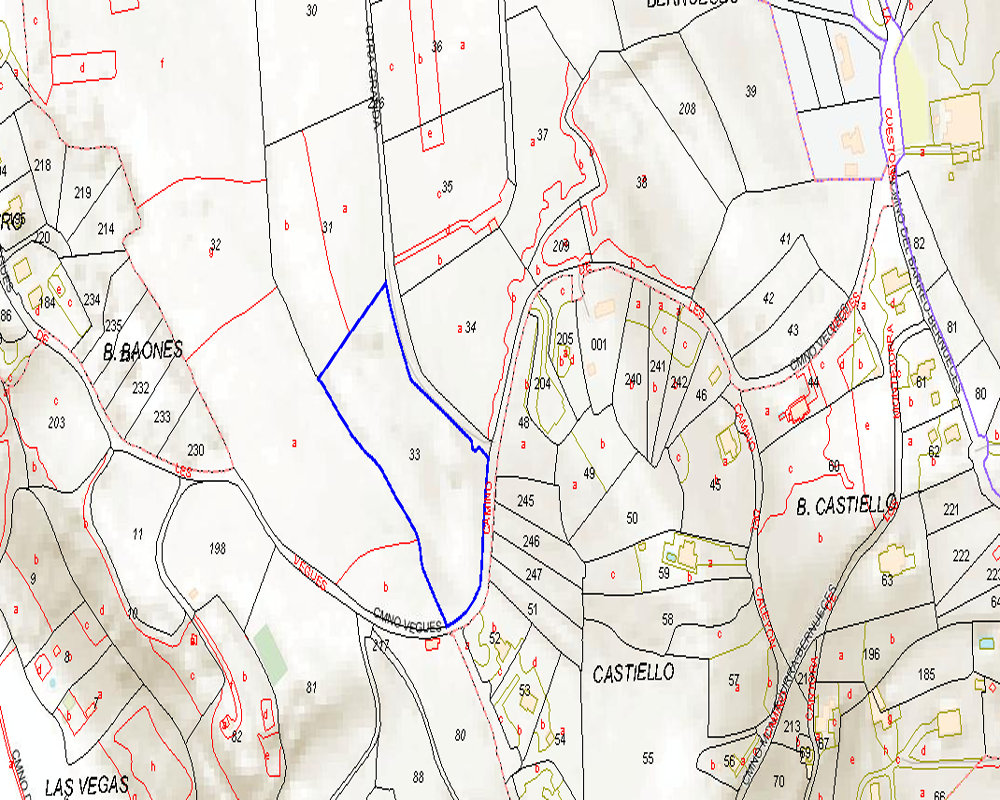
Task: Select parcel 55 below CASTIELLO
Action: click(648, 758)
